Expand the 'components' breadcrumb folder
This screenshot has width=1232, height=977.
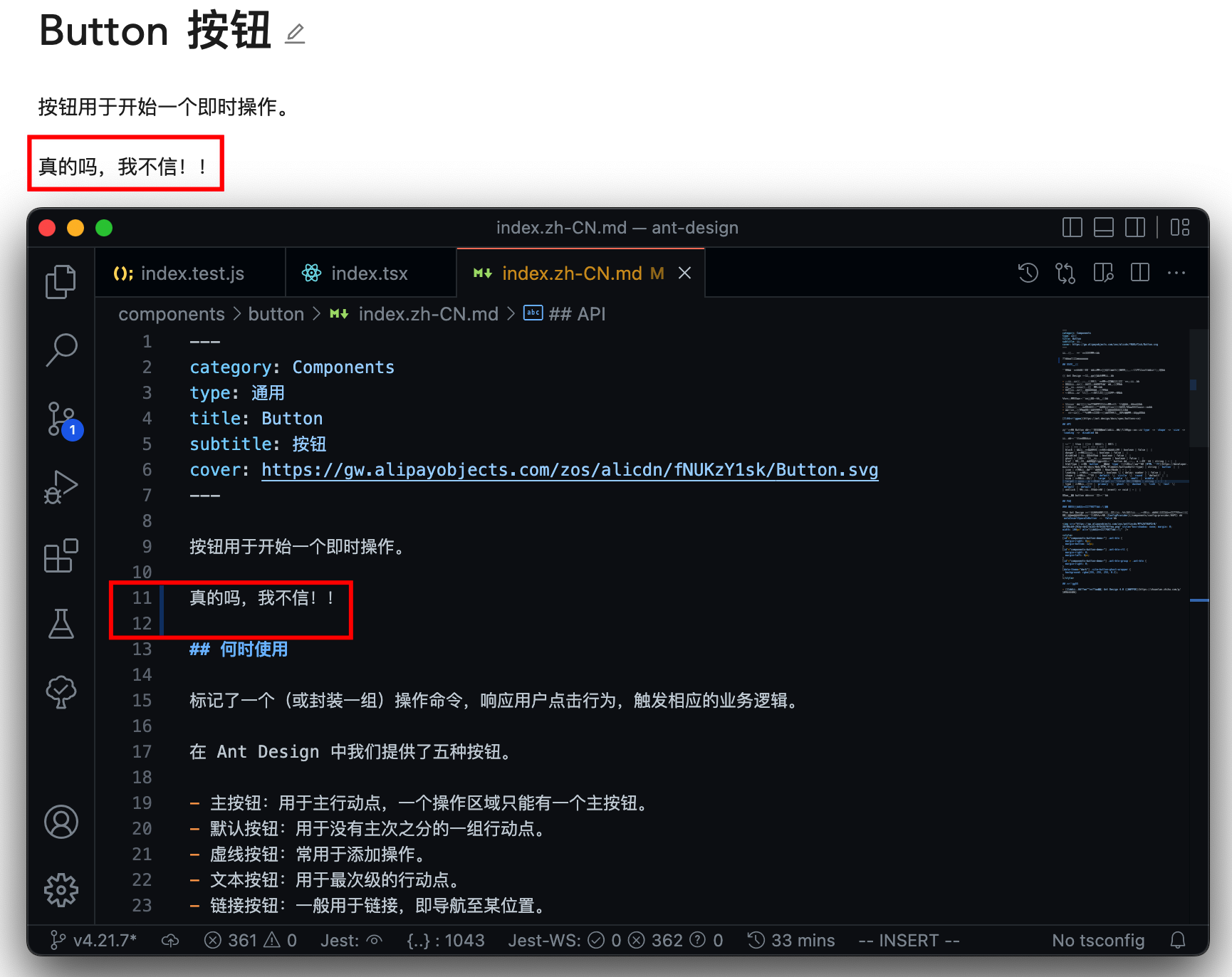pyautogui.click(x=171, y=314)
